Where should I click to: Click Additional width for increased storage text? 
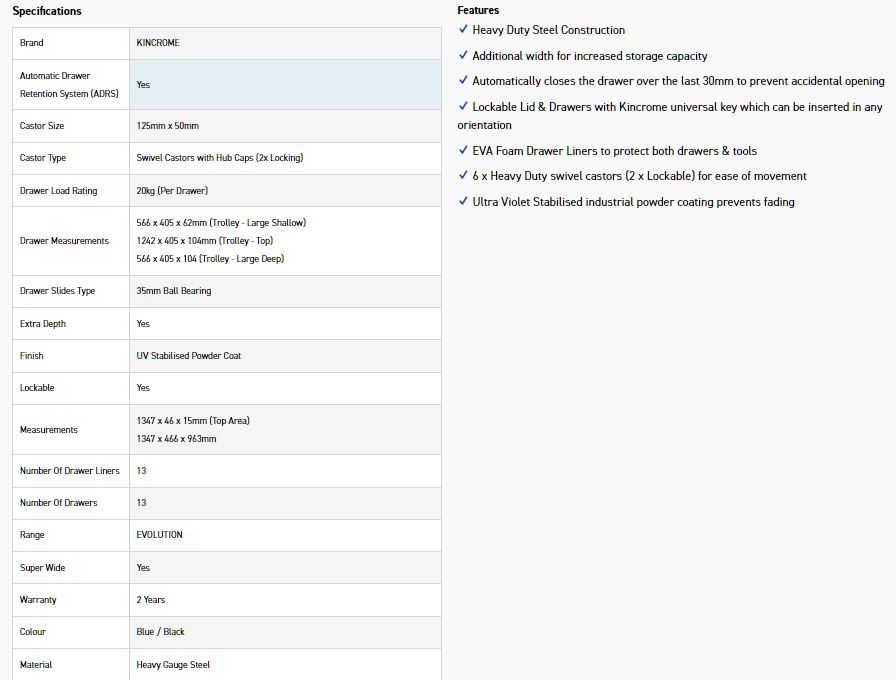[590, 56]
